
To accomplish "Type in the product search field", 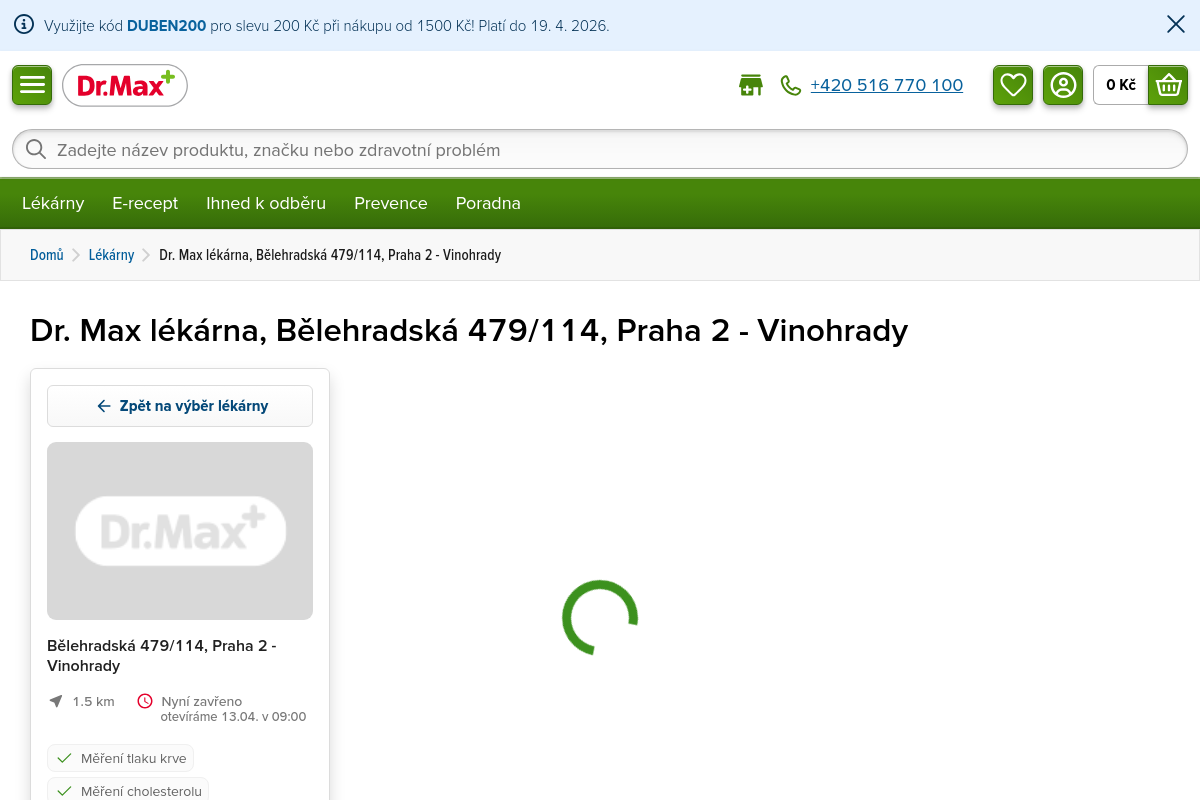I will tap(600, 150).
